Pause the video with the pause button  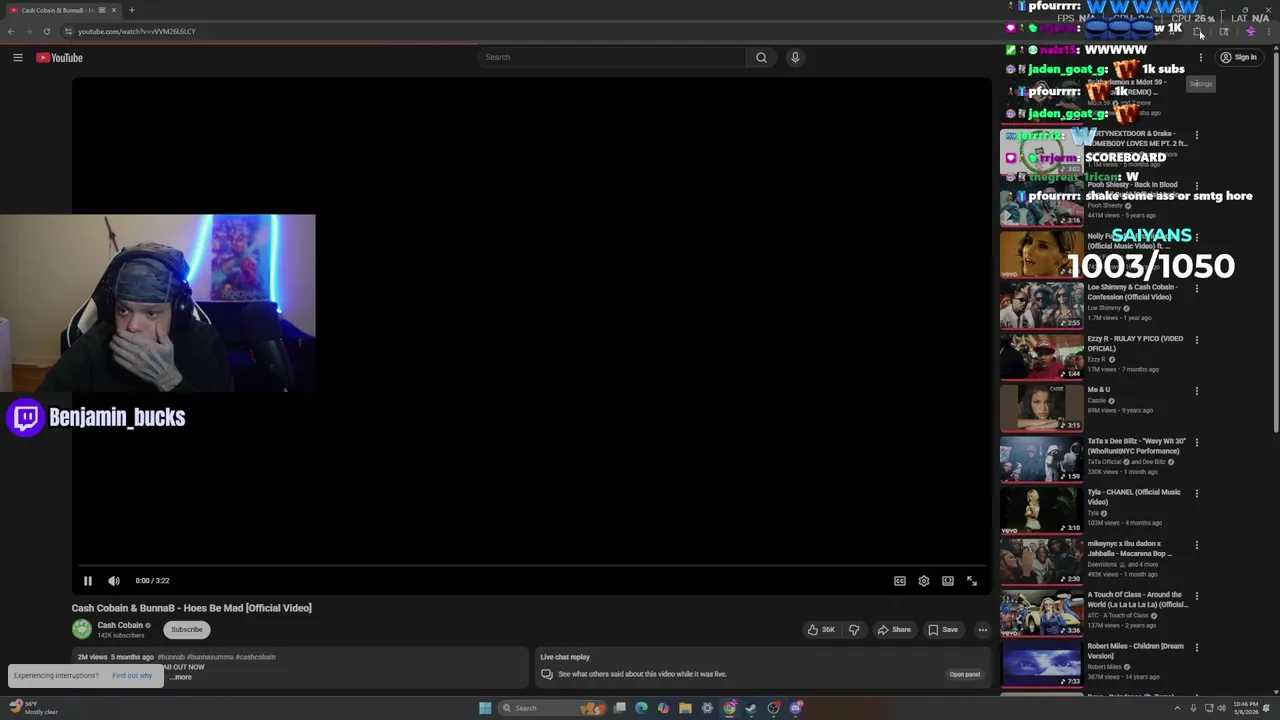click(x=88, y=581)
